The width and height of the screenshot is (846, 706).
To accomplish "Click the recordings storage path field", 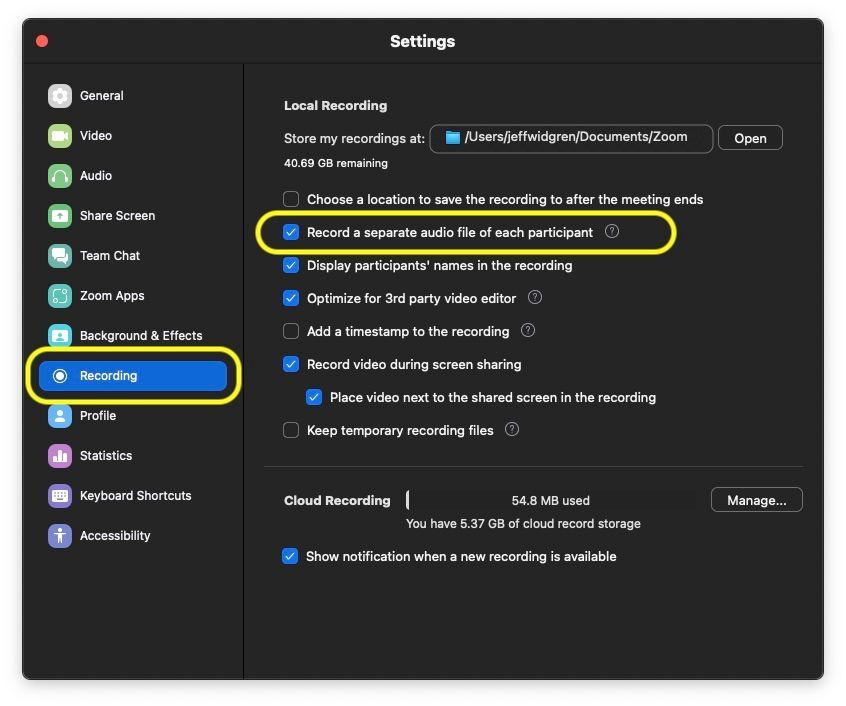I will click(x=572, y=138).
